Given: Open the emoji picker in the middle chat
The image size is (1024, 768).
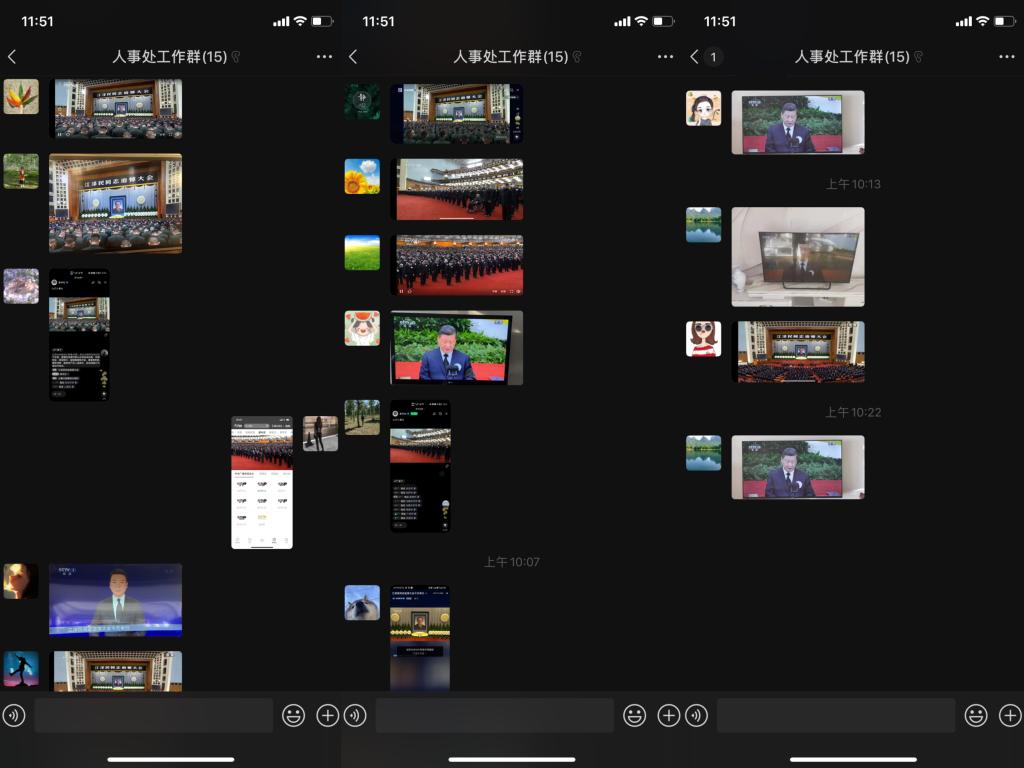Looking at the screenshot, I should [634, 715].
